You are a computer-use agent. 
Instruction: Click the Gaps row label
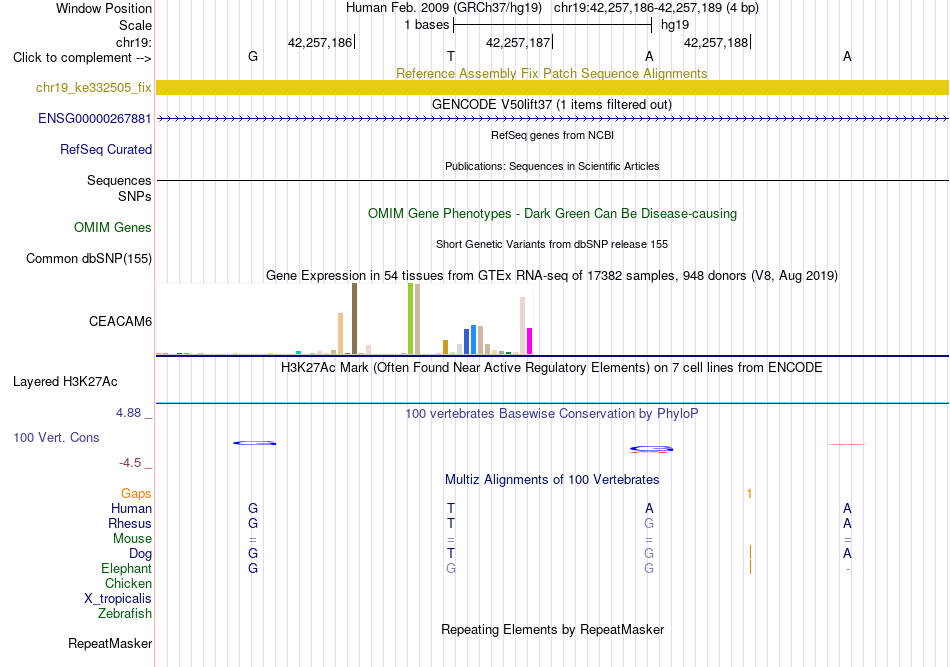point(136,494)
